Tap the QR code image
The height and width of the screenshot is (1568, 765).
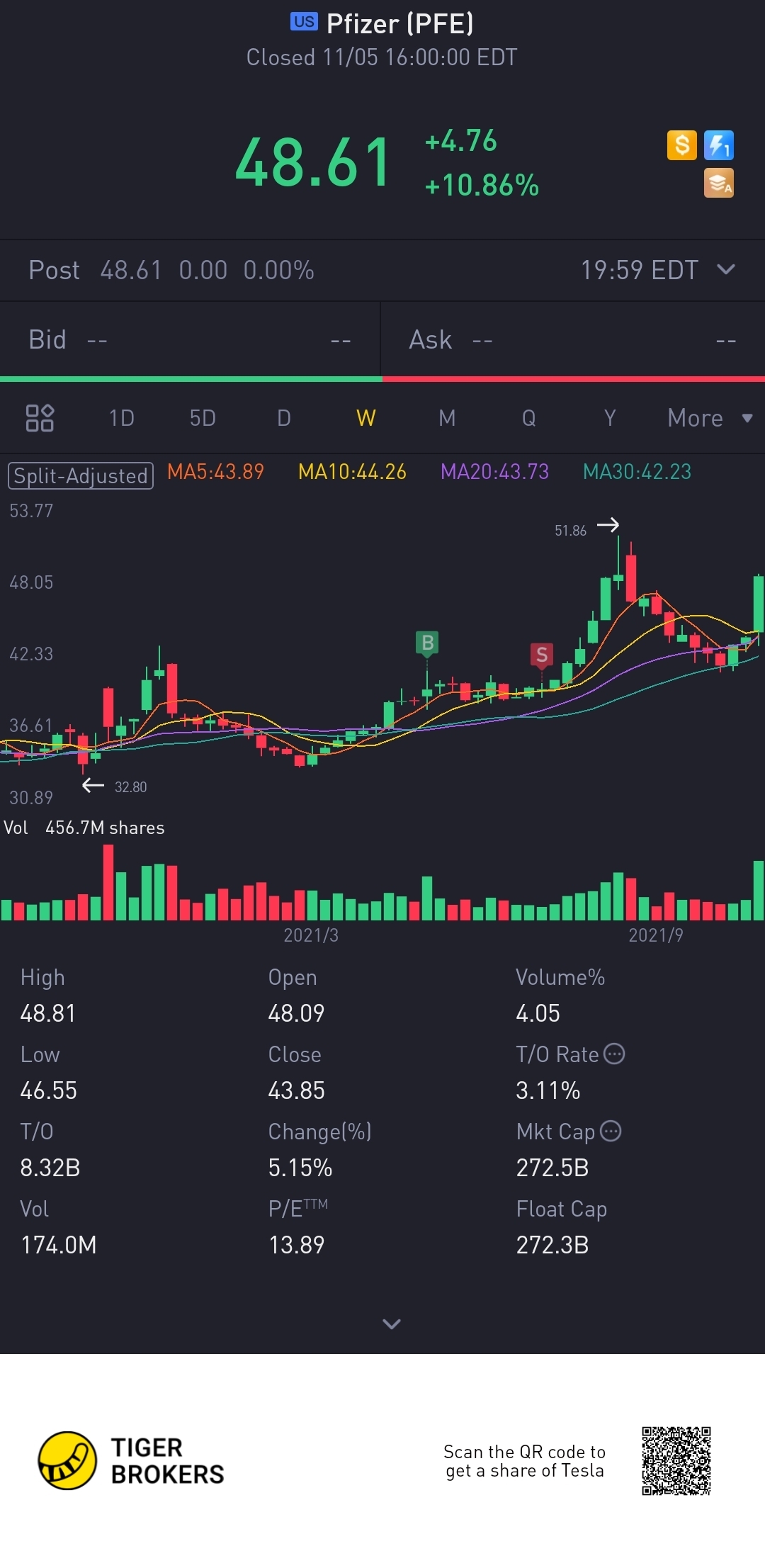pyautogui.click(x=676, y=1461)
